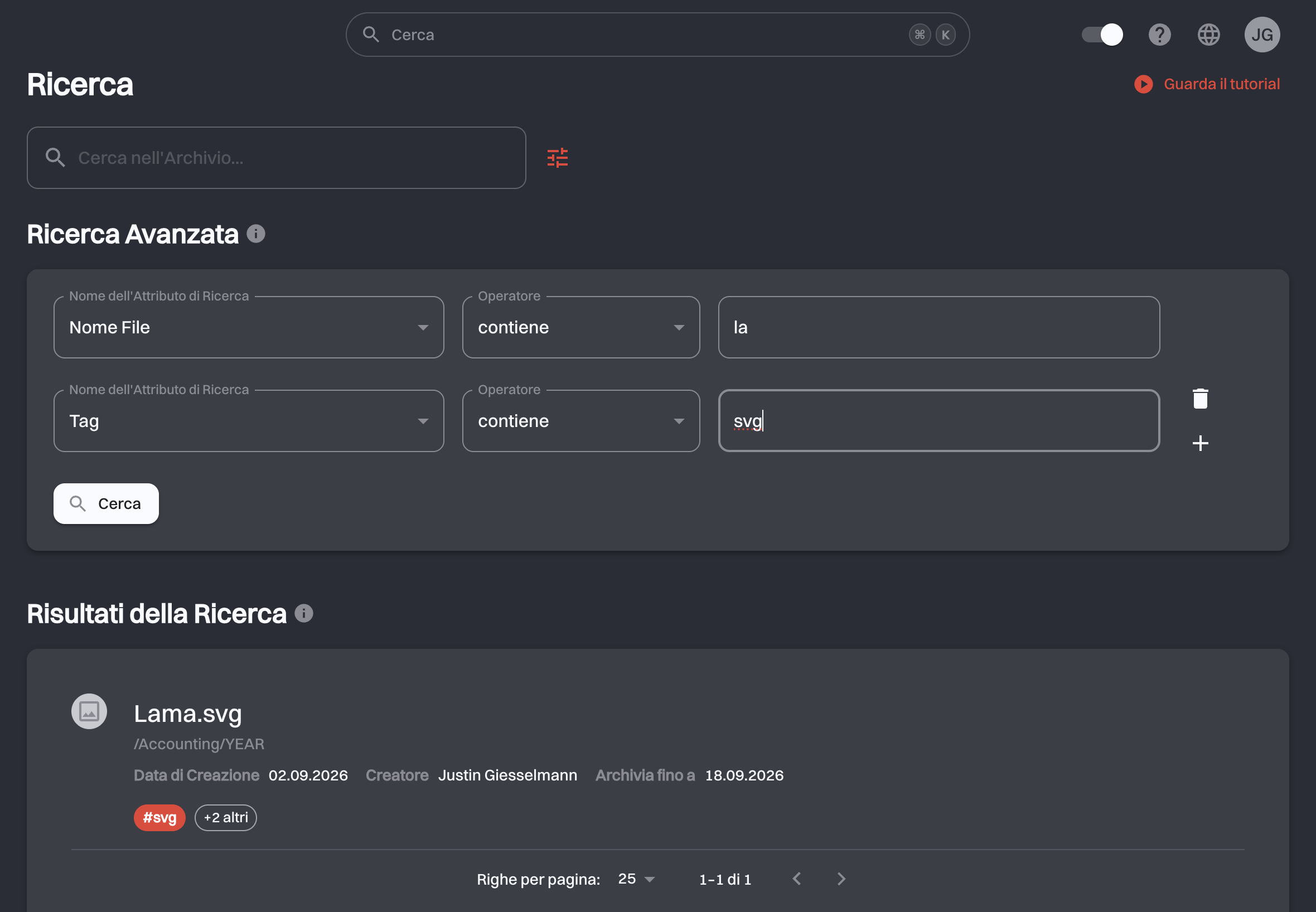Add a new search criterion with plus icon
Screen dimensions: 1316x912
1200,443
